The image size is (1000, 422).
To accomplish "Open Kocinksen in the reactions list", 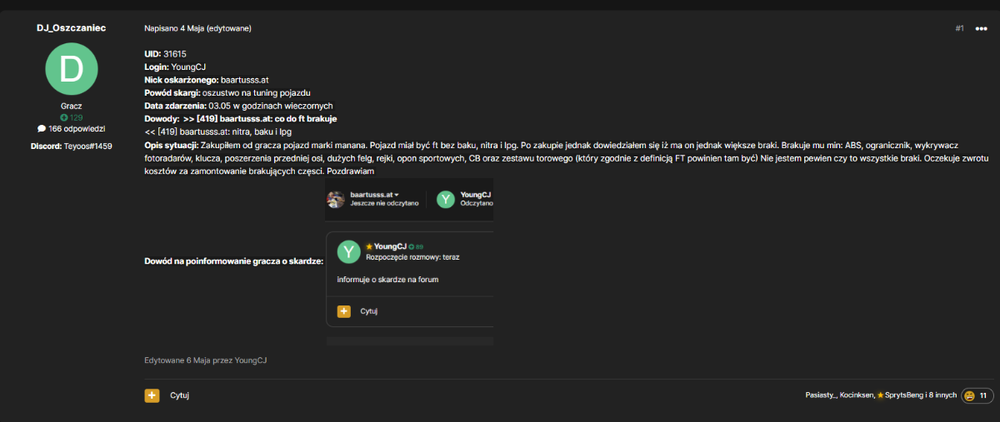I will (x=857, y=395).
